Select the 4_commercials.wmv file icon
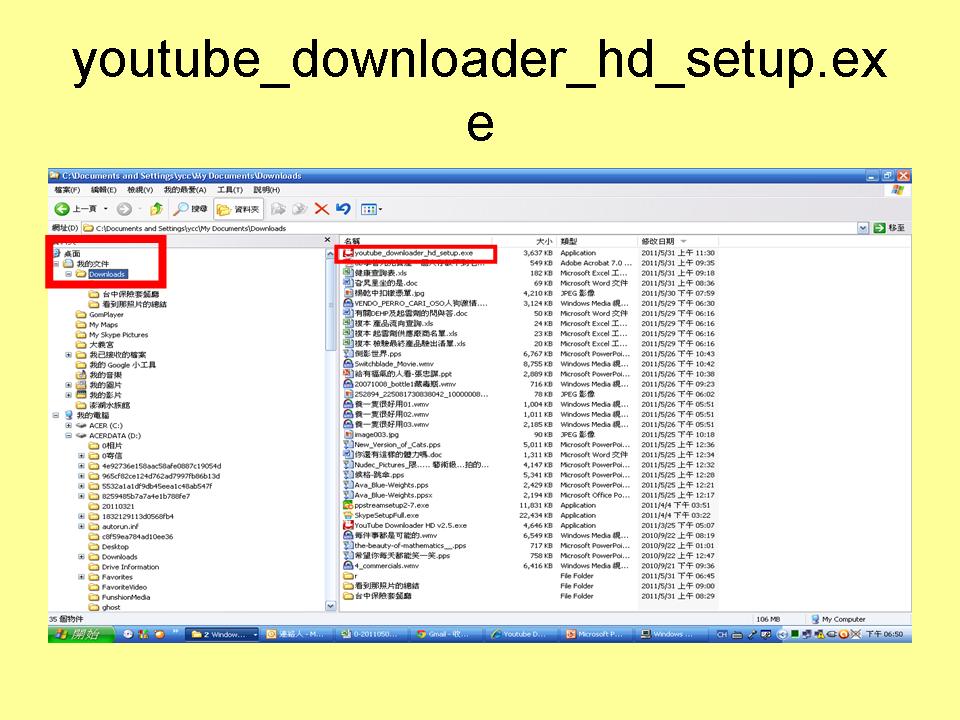Image resolution: width=960 pixels, height=720 pixels. coord(348,566)
